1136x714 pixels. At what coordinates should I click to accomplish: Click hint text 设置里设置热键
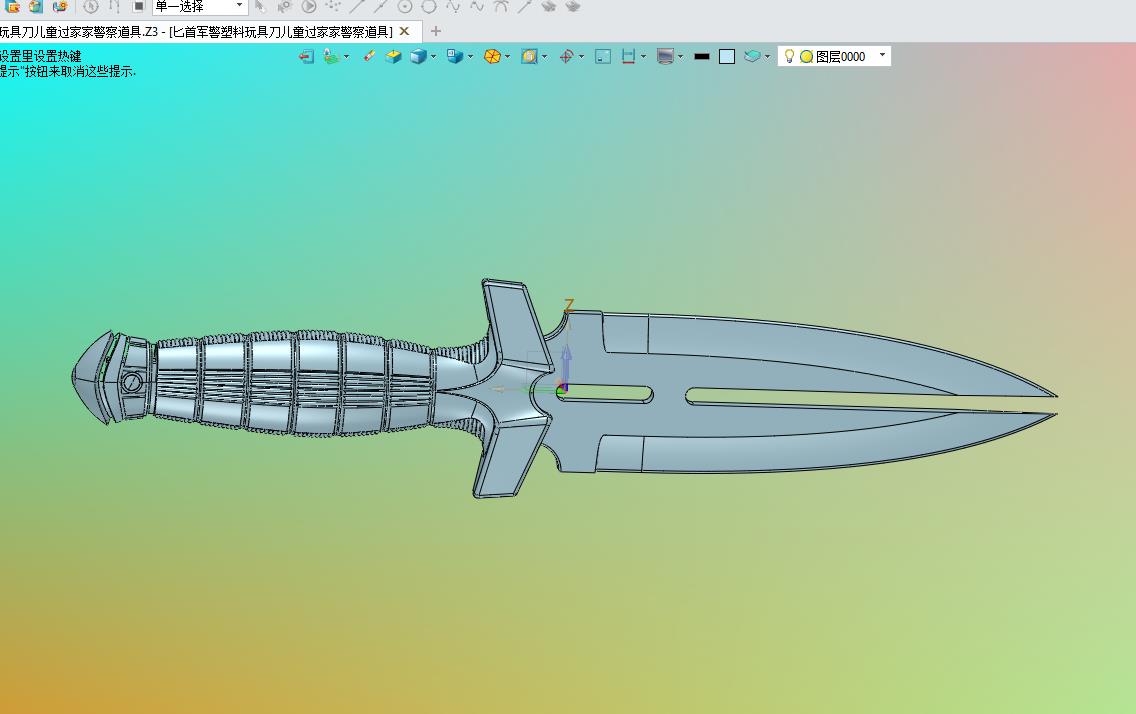[x=41, y=56]
